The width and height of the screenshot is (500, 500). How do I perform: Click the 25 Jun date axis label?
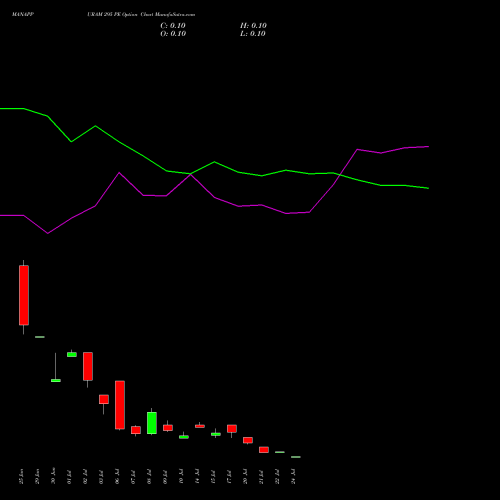click(x=21, y=476)
